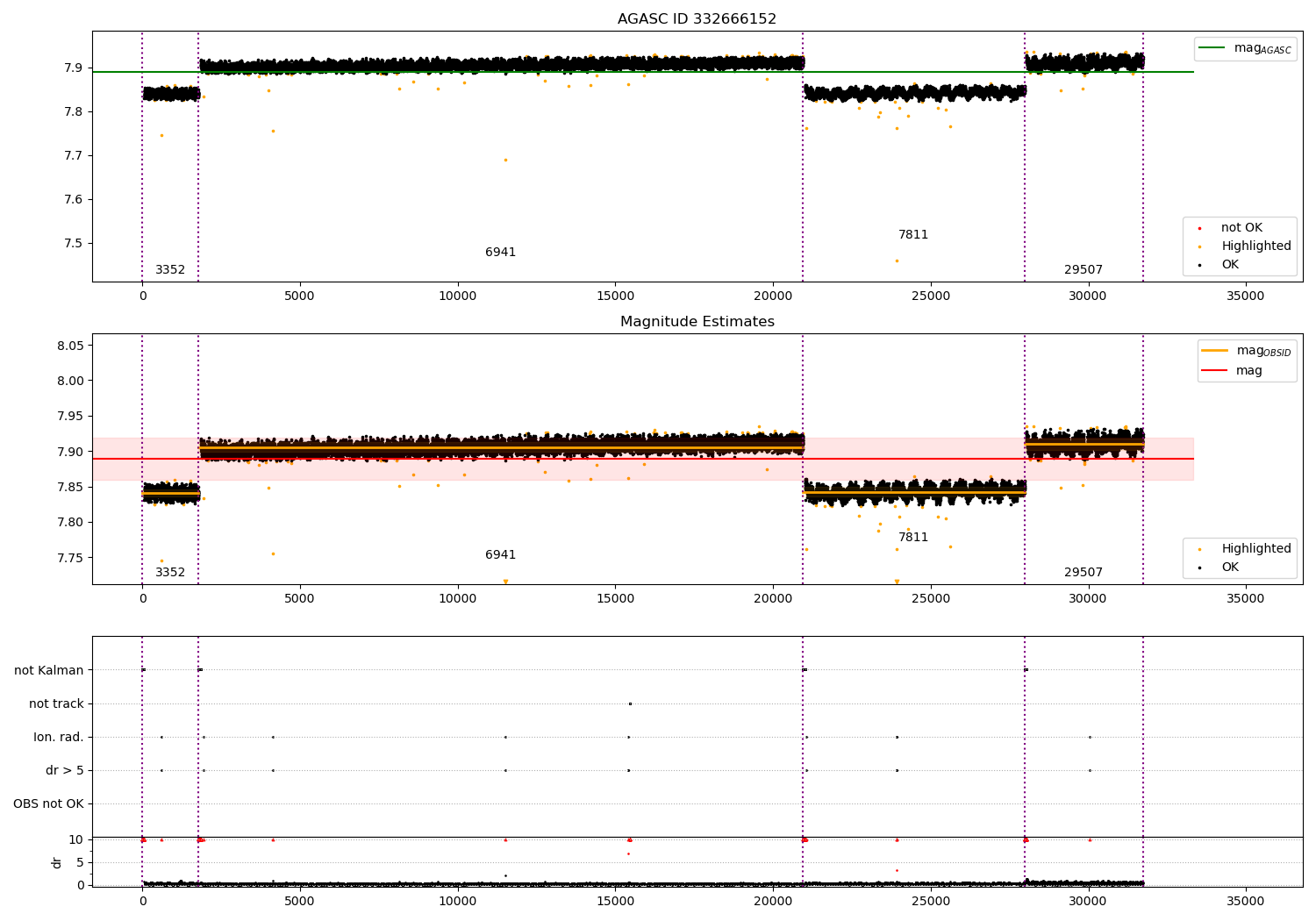Viewport: 1316px width, 921px height.
Task: Select the mag AGASC legend entry in top plot
Action: point(1245,48)
